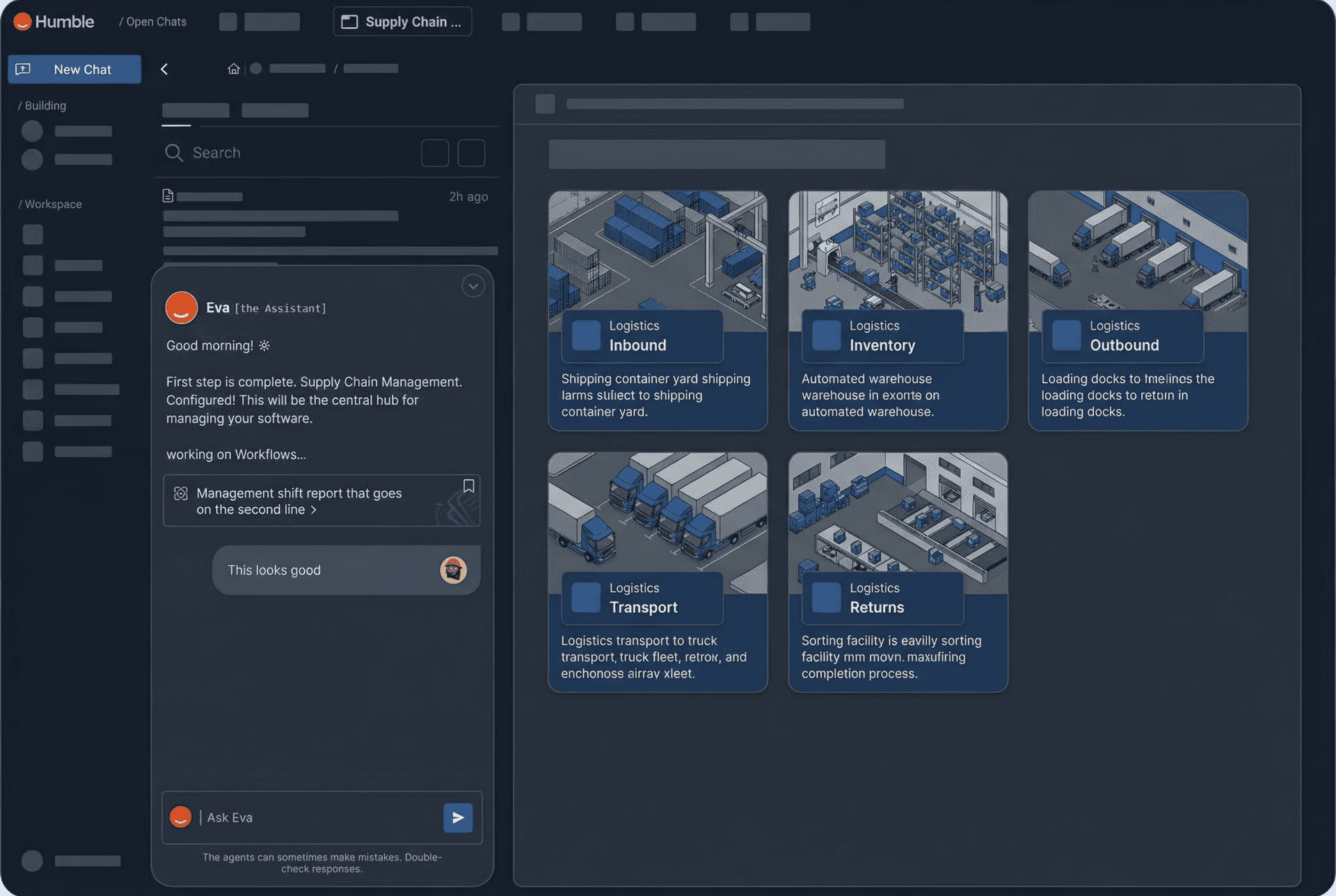The image size is (1336, 896).
Task: Bookmark the Management shift report card
Action: pyautogui.click(x=469, y=486)
